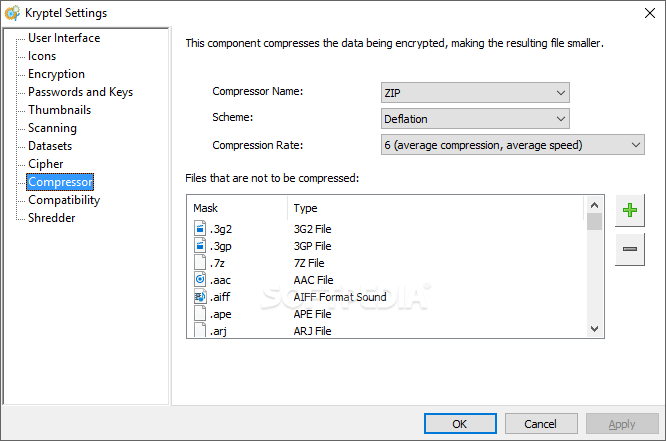The height and width of the screenshot is (441, 666).
Task: Open the Scanning settings page
Action: (x=53, y=128)
